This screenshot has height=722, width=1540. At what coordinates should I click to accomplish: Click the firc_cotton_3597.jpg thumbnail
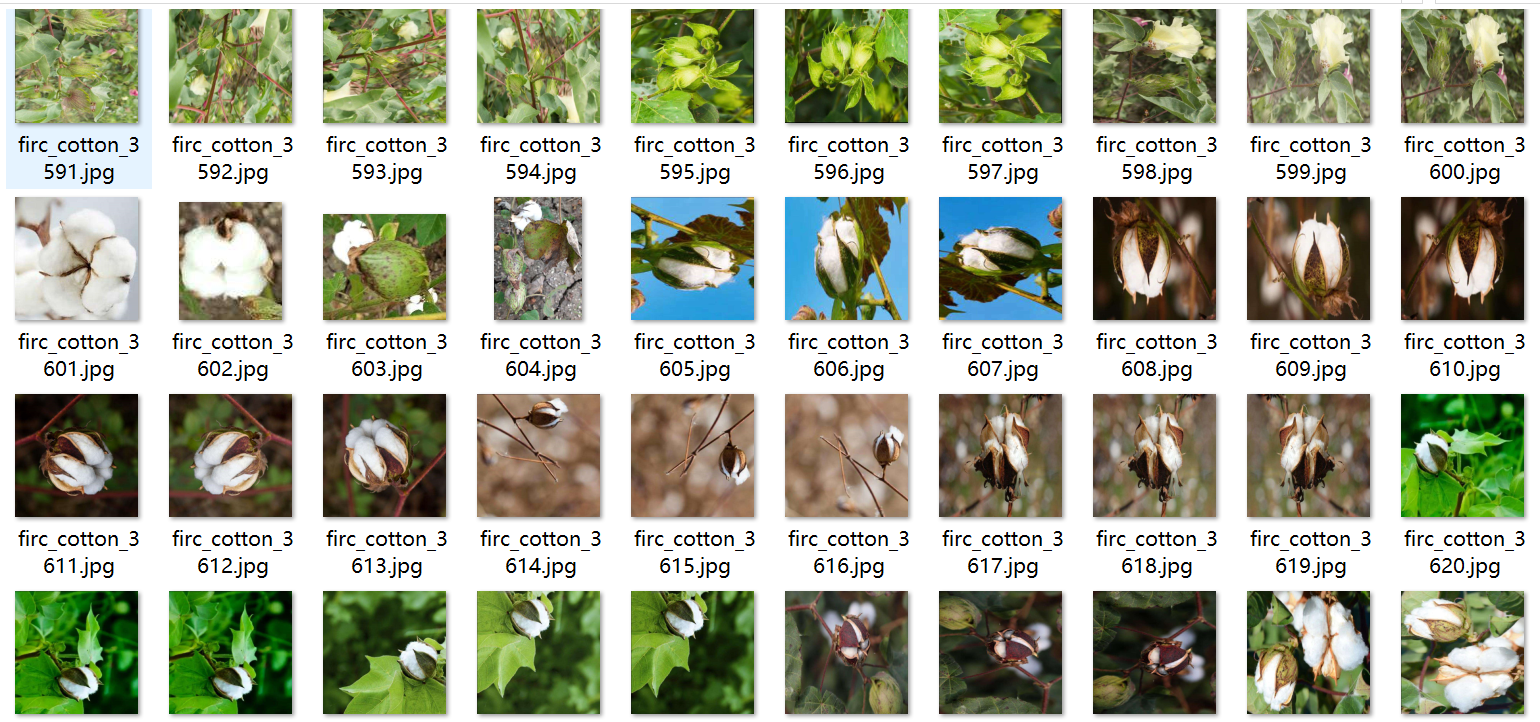pos(1001,66)
